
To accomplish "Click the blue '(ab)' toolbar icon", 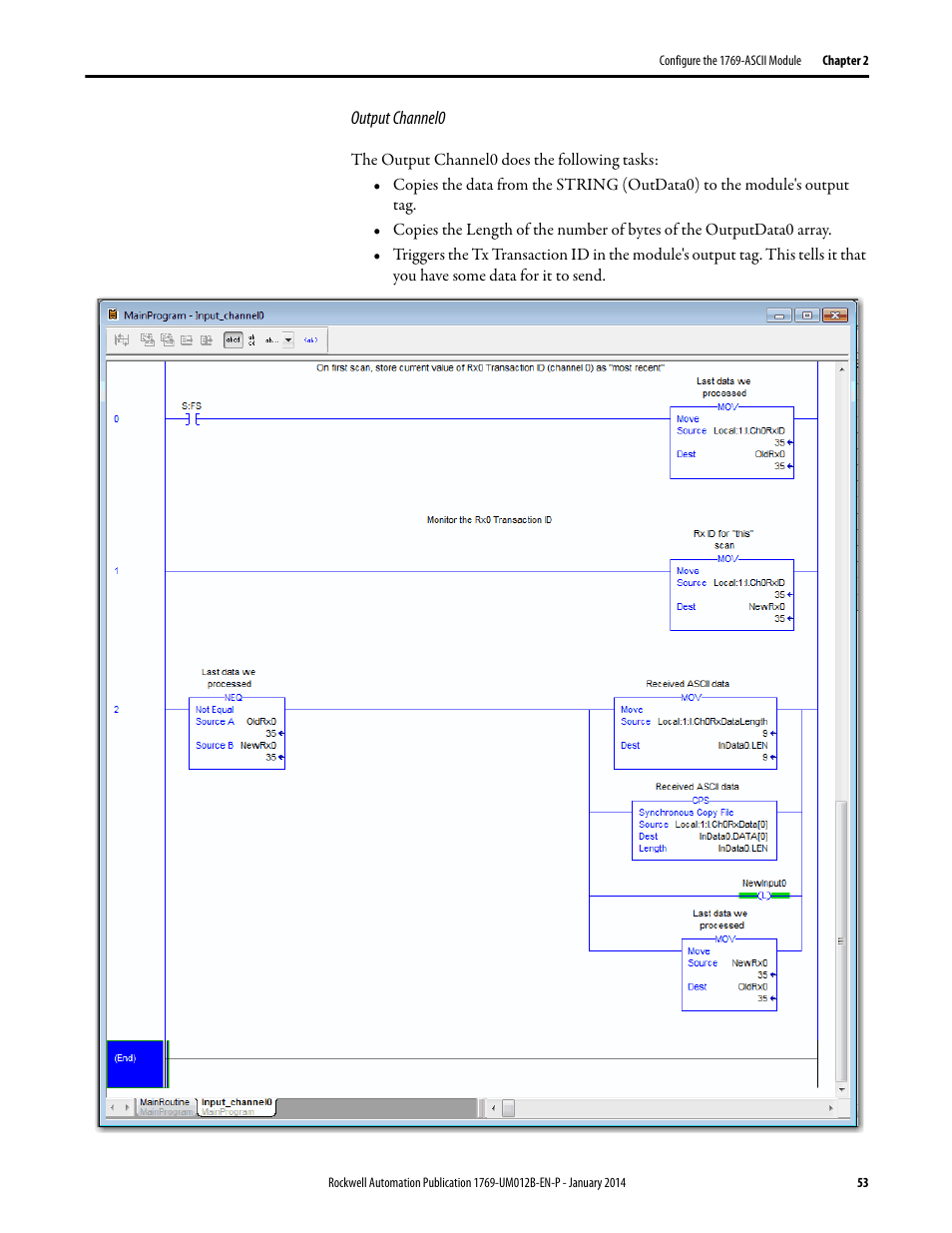I will pyautogui.click(x=309, y=339).
